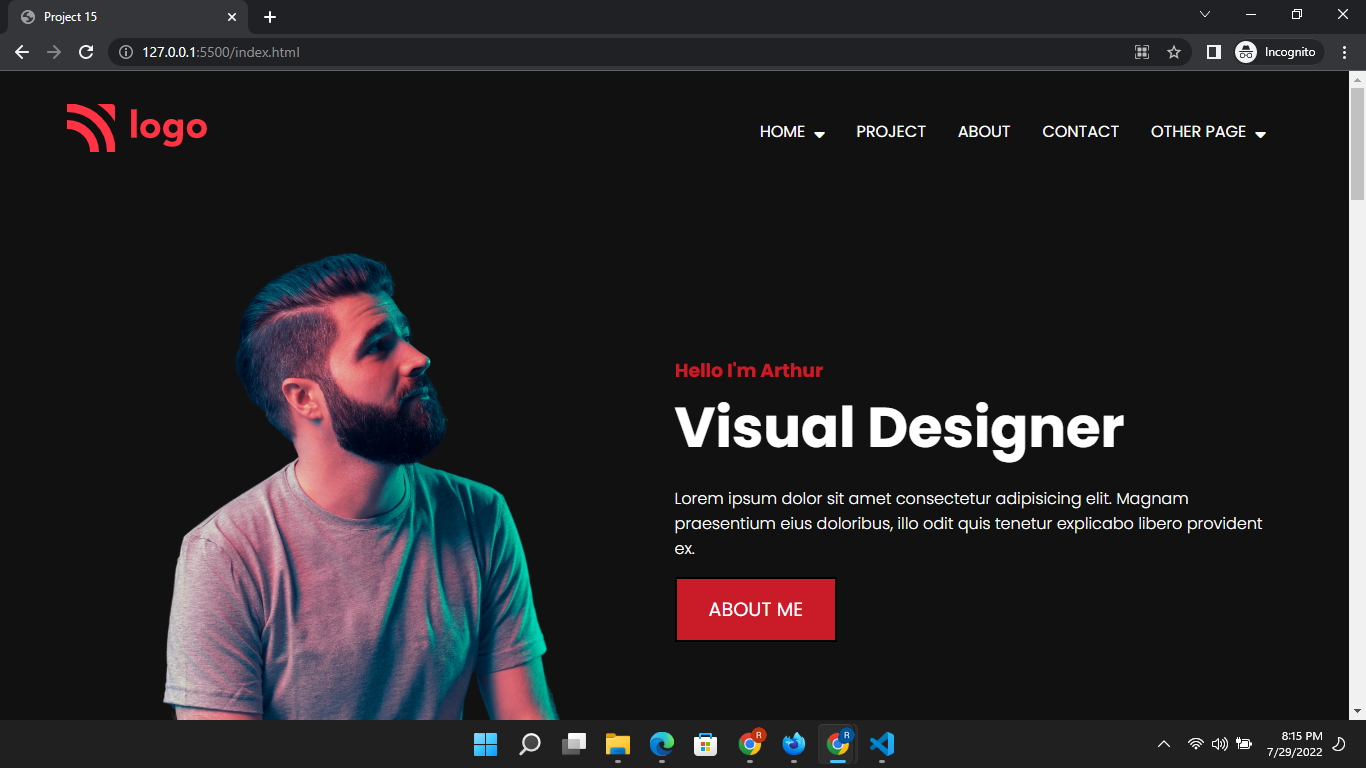The width and height of the screenshot is (1366, 768).
Task: Switch to the active Chrome taskbar icon
Action: [838, 744]
